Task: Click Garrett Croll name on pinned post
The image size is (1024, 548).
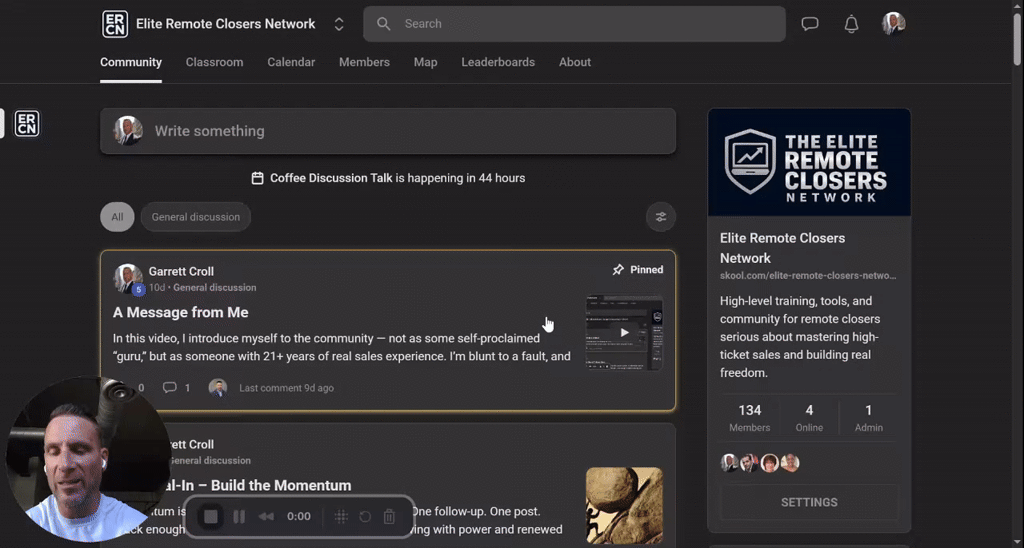Action: point(181,271)
